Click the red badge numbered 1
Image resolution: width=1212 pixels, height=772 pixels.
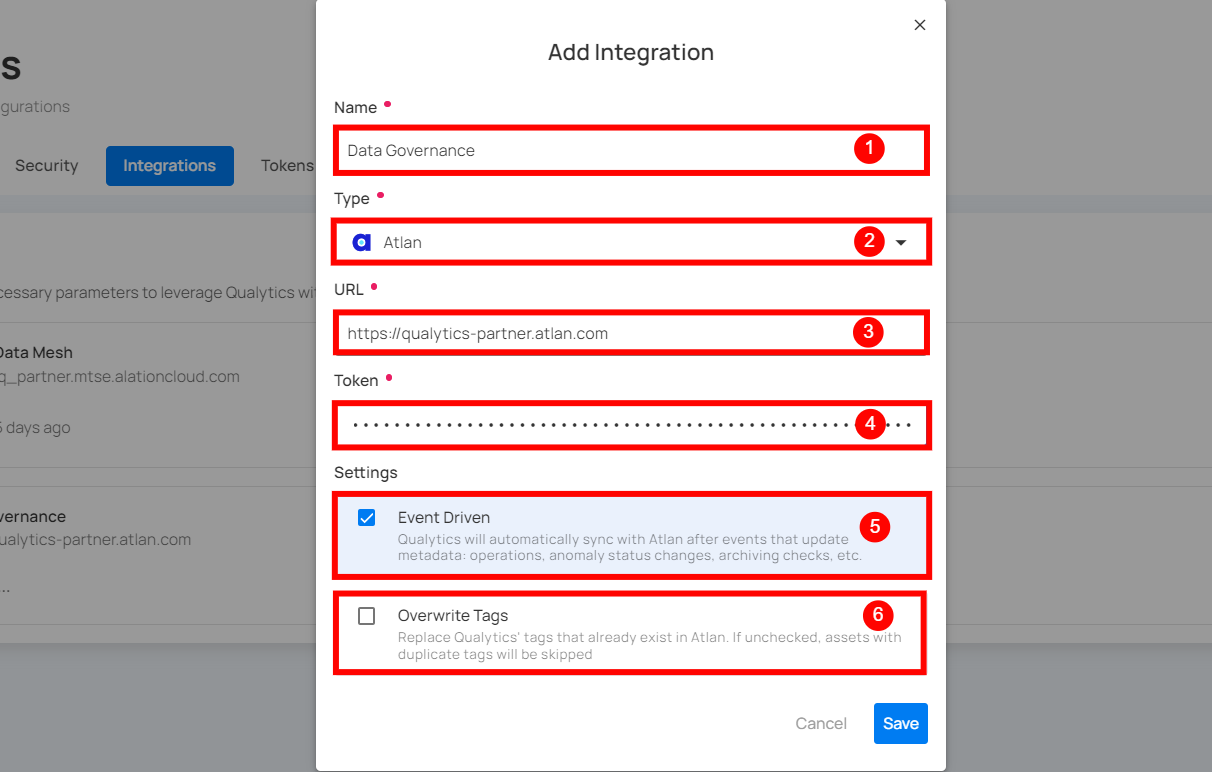(x=869, y=149)
